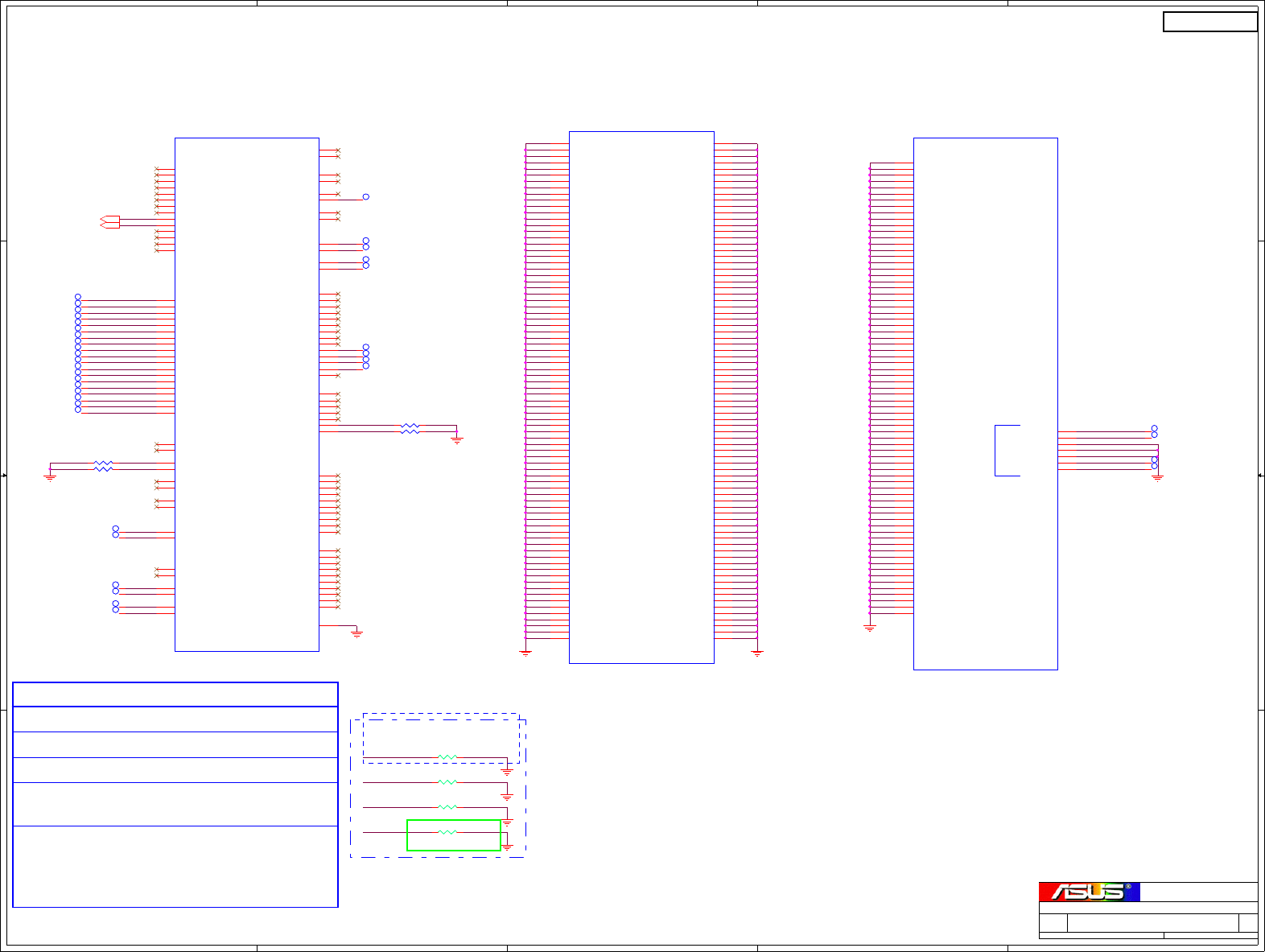Click ground symbol right of the right chip

coord(1158,477)
